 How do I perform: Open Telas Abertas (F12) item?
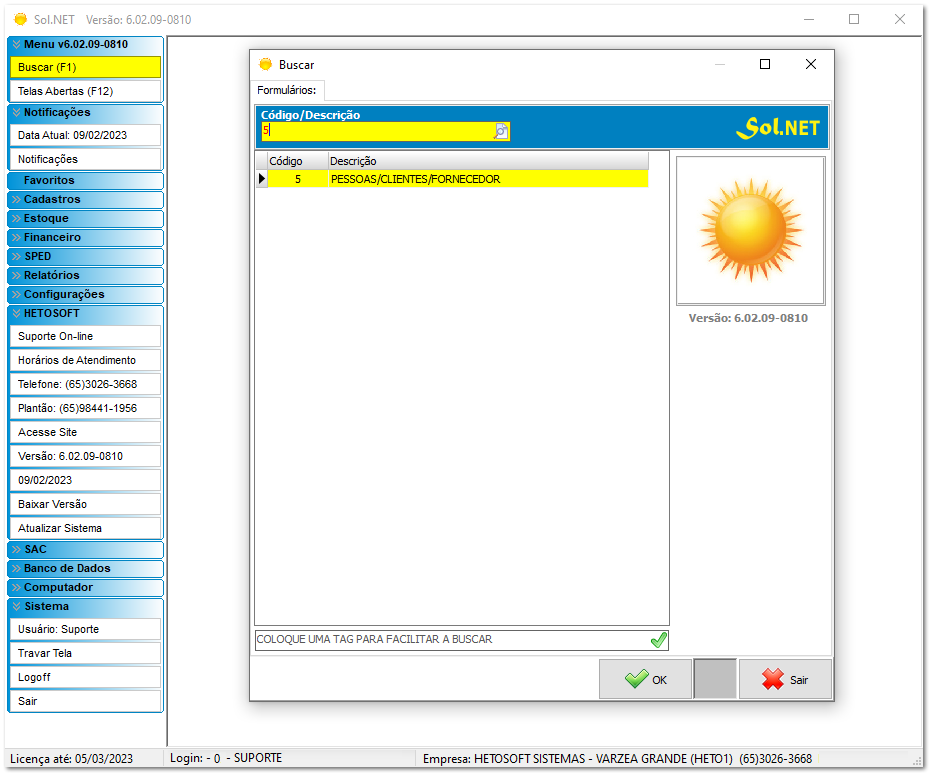pyautogui.click(x=85, y=91)
